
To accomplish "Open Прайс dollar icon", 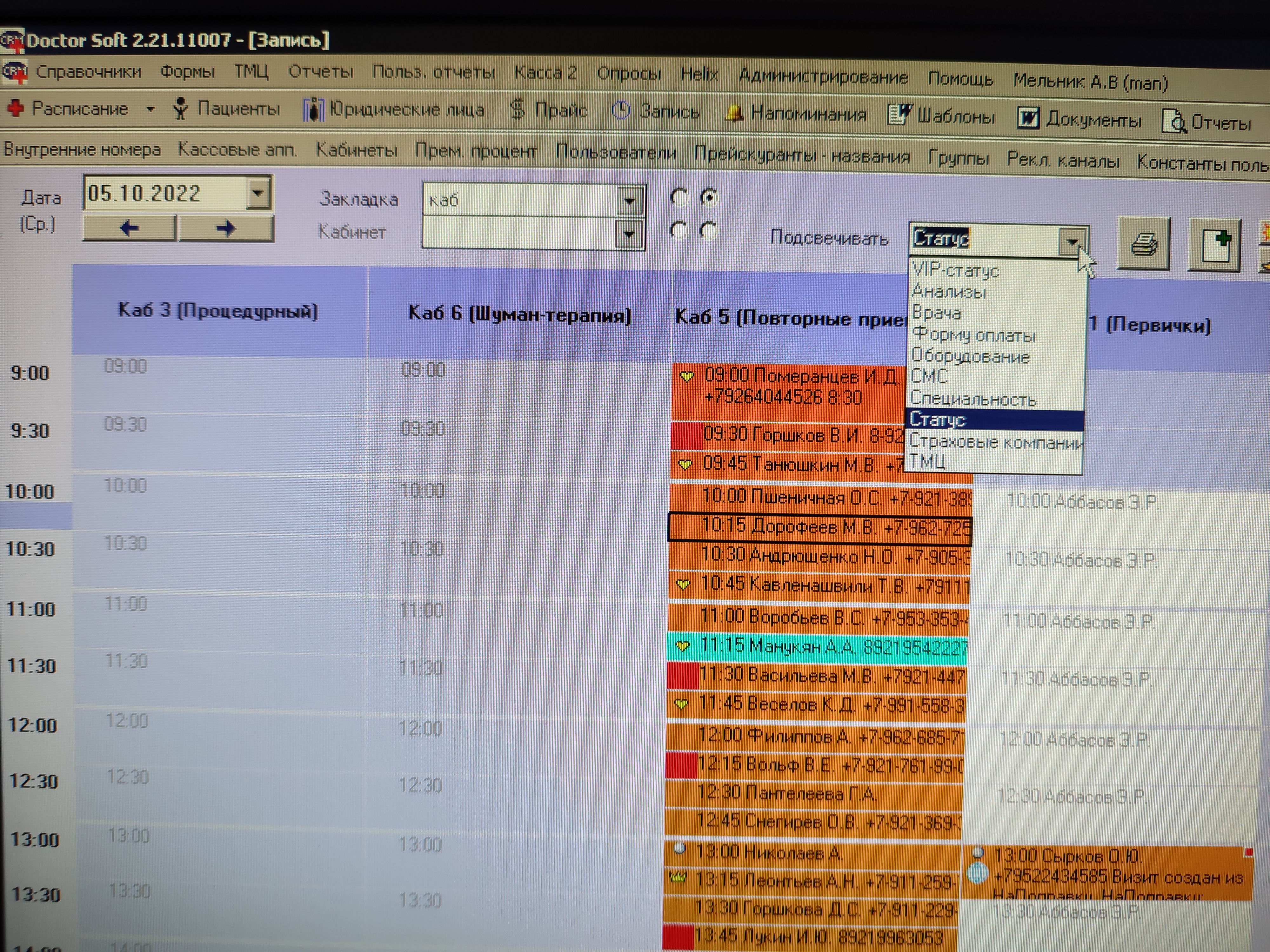I will click(518, 109).
